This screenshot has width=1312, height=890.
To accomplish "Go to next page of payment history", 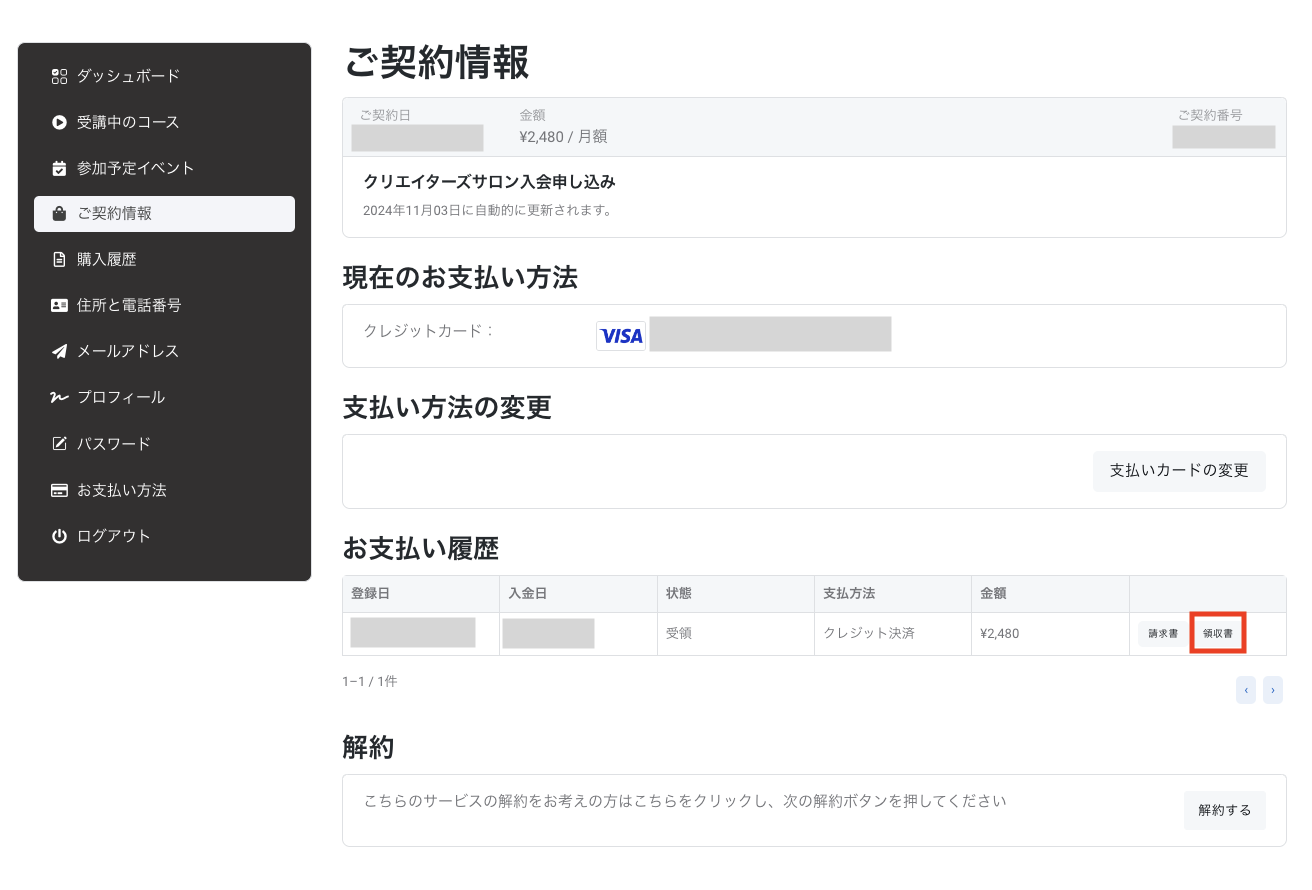I will [x=1272, y=690].
